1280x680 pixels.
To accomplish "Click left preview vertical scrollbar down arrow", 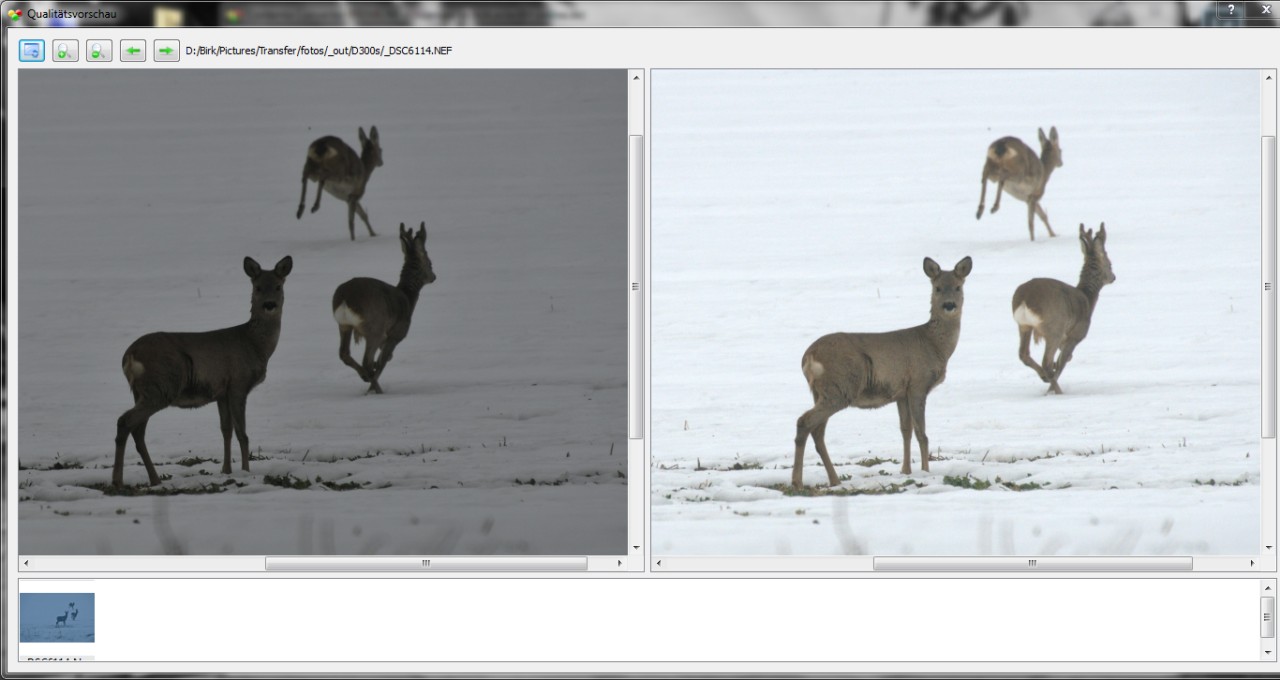I will (637, 548).
